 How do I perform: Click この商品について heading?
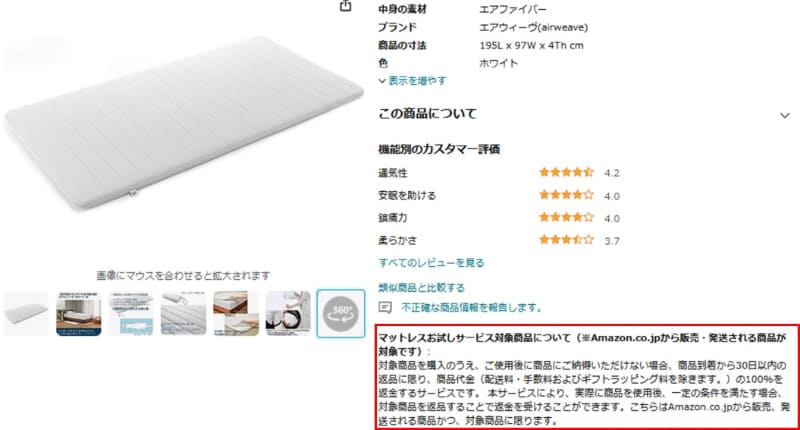pyautogui.click(x=427, y=114)
